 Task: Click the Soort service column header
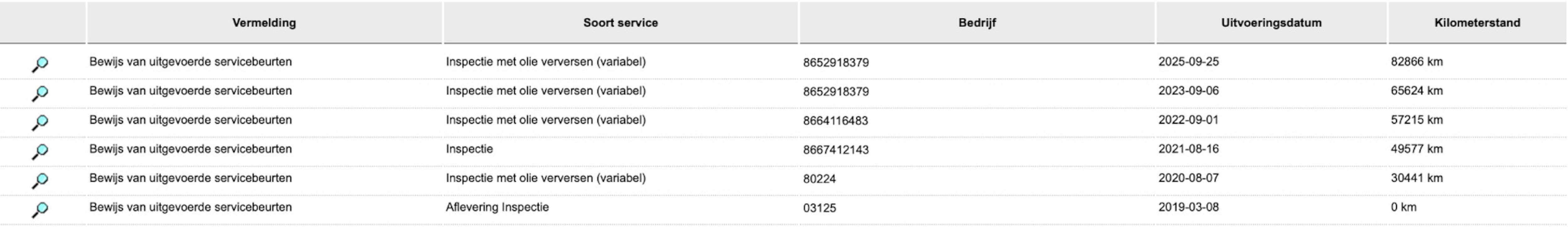[x=620, y=23]
